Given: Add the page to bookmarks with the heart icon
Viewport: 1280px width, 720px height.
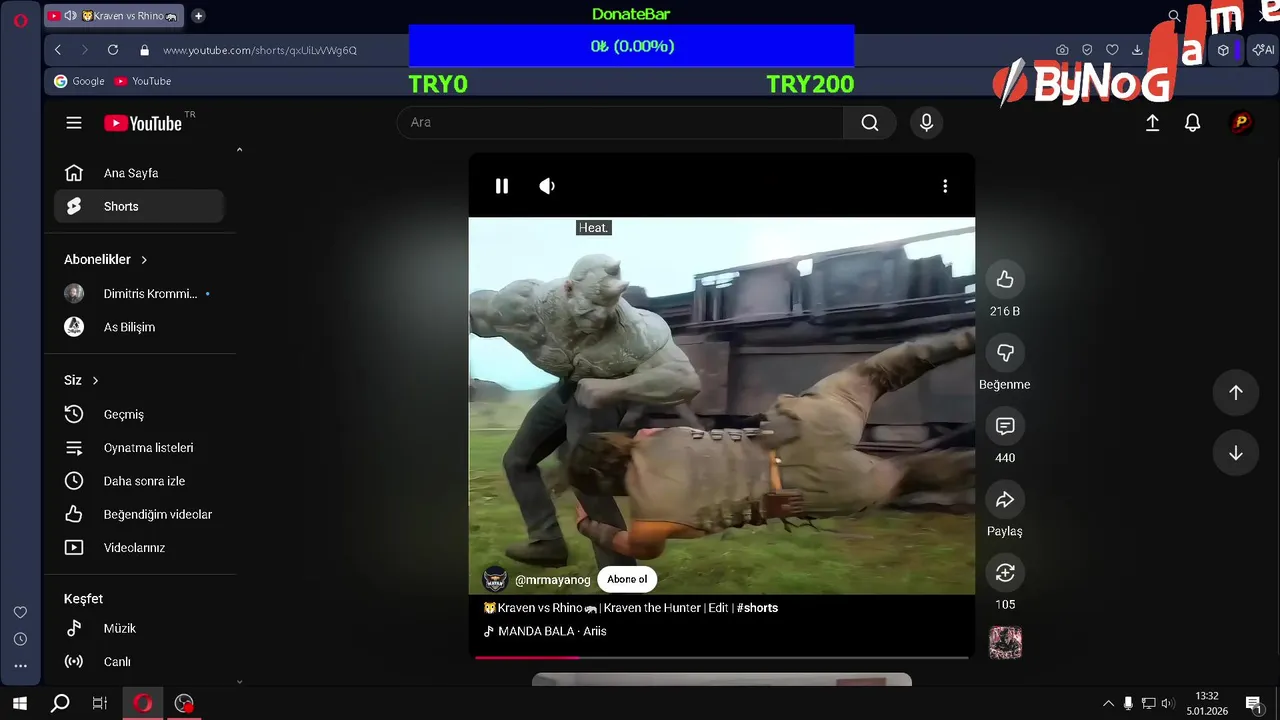Looking at the screenshot, I should (x=1112, y=50).
